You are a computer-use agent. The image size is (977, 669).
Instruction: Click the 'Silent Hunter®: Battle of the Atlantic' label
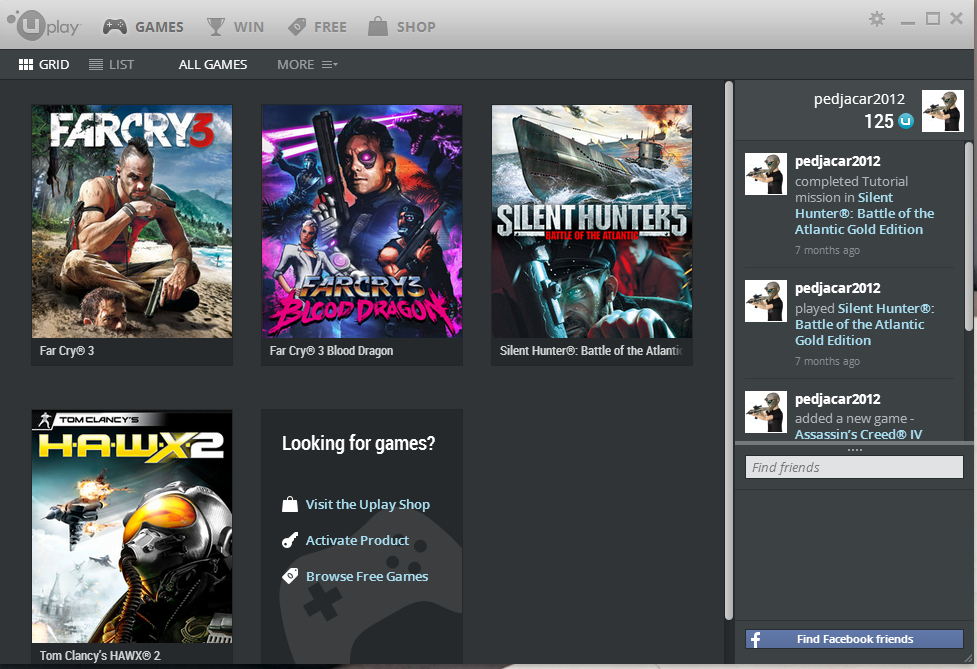pyautogui.click(x=591, y=351)
